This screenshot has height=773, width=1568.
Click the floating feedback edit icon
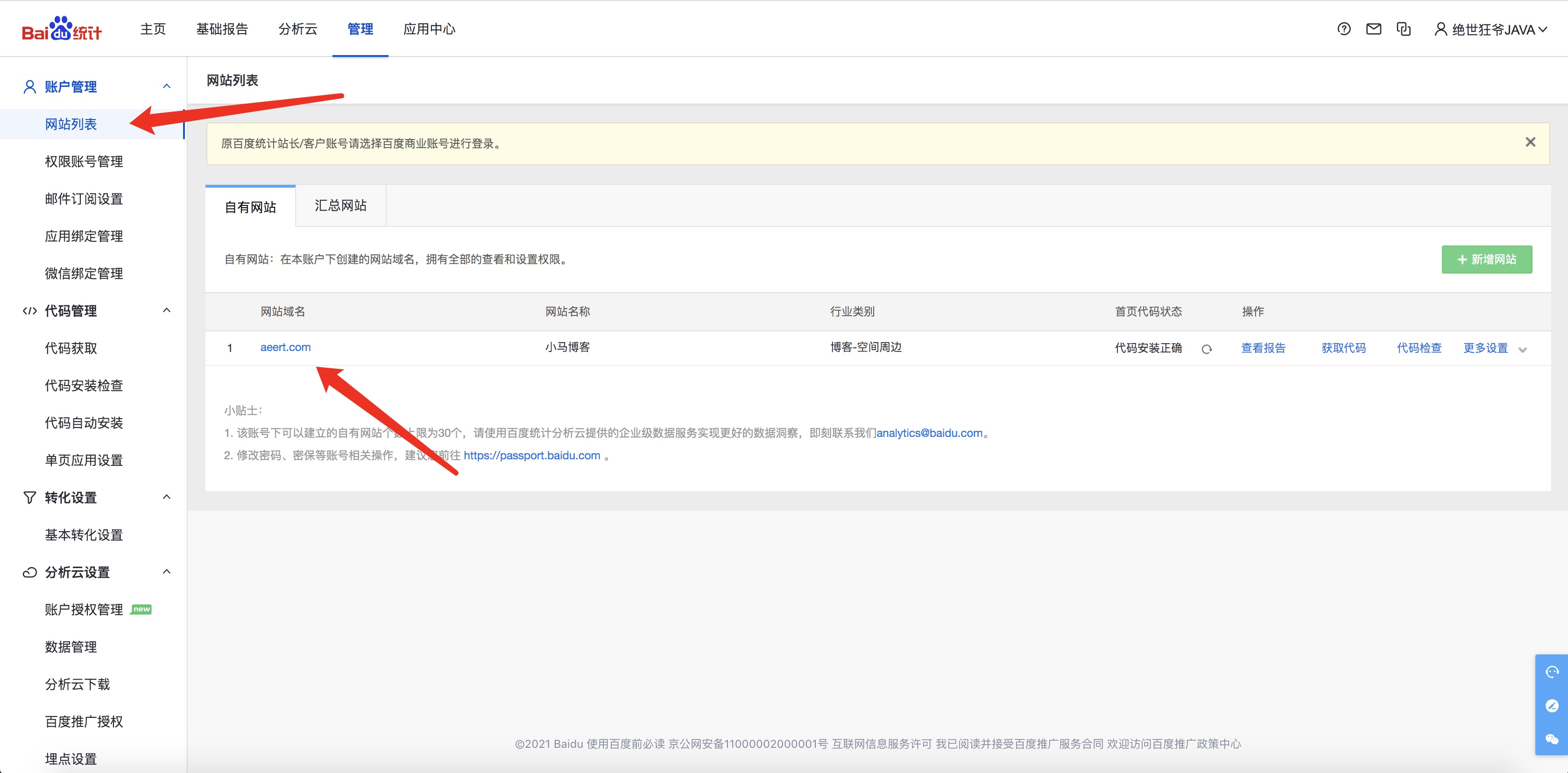(1552, 705)
